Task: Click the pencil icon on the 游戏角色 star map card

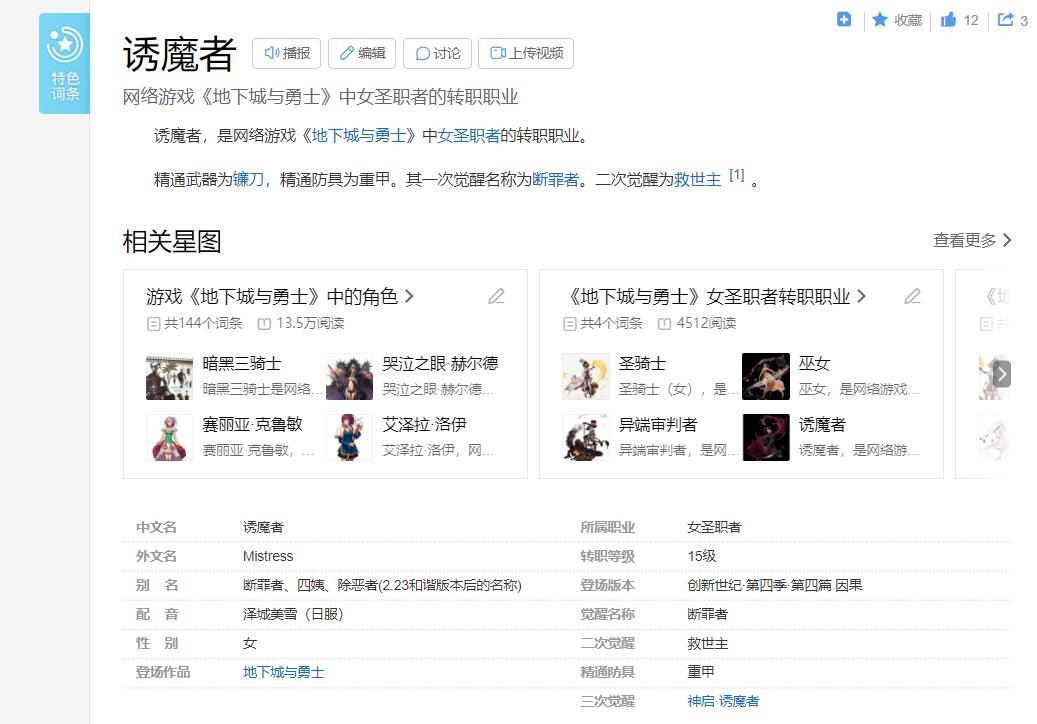Action: (x=497, y=296)
